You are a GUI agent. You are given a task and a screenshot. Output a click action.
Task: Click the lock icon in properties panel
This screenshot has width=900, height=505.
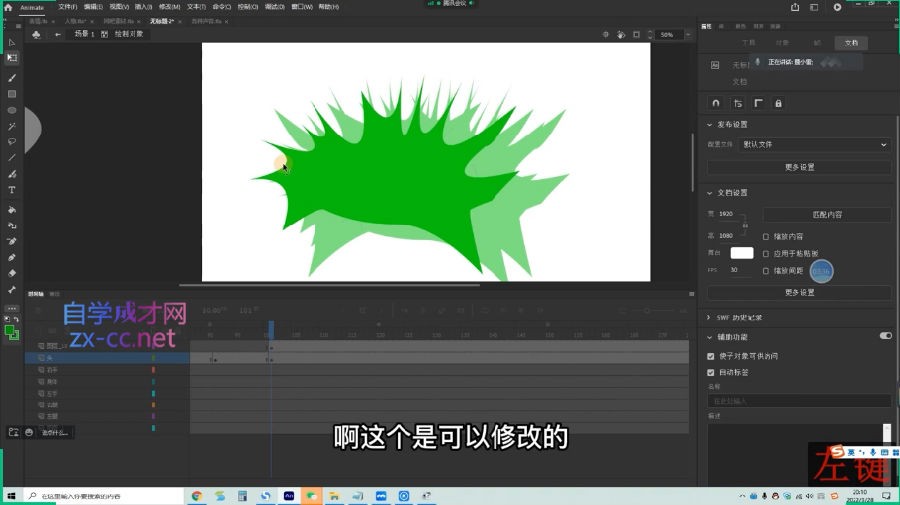(778, 103)
